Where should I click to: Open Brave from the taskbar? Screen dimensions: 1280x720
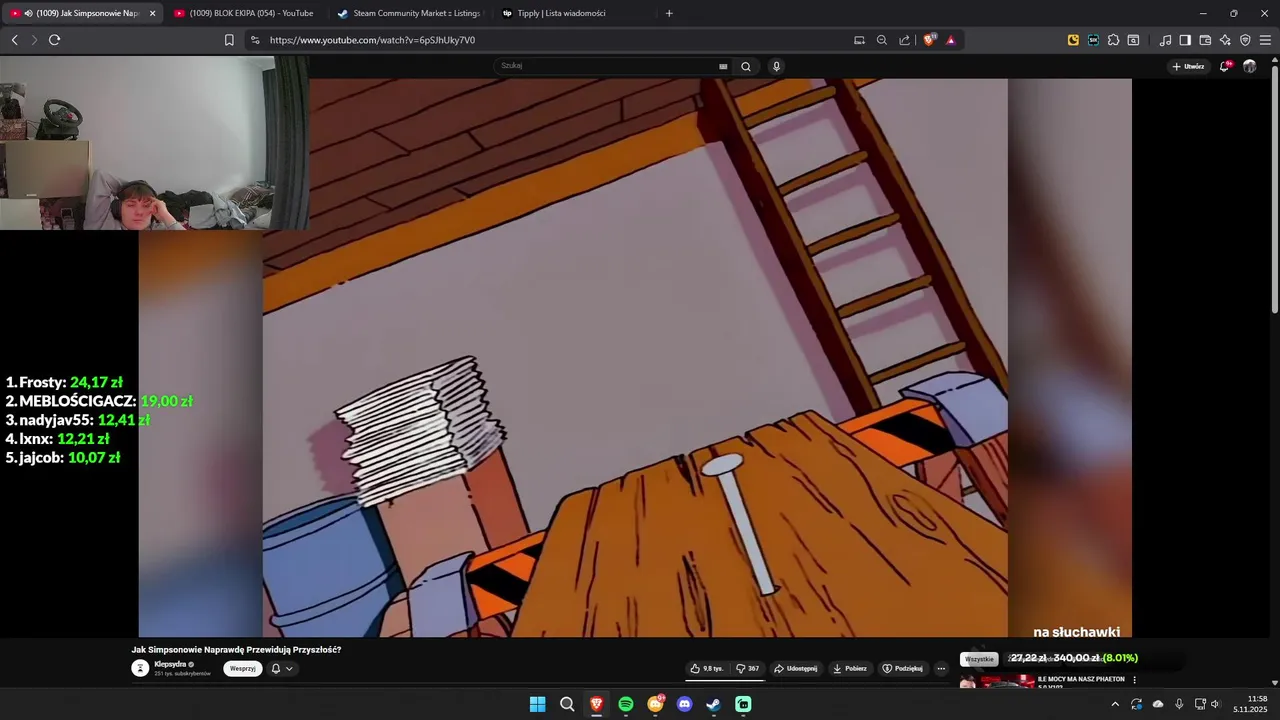(x=596, y=704)
